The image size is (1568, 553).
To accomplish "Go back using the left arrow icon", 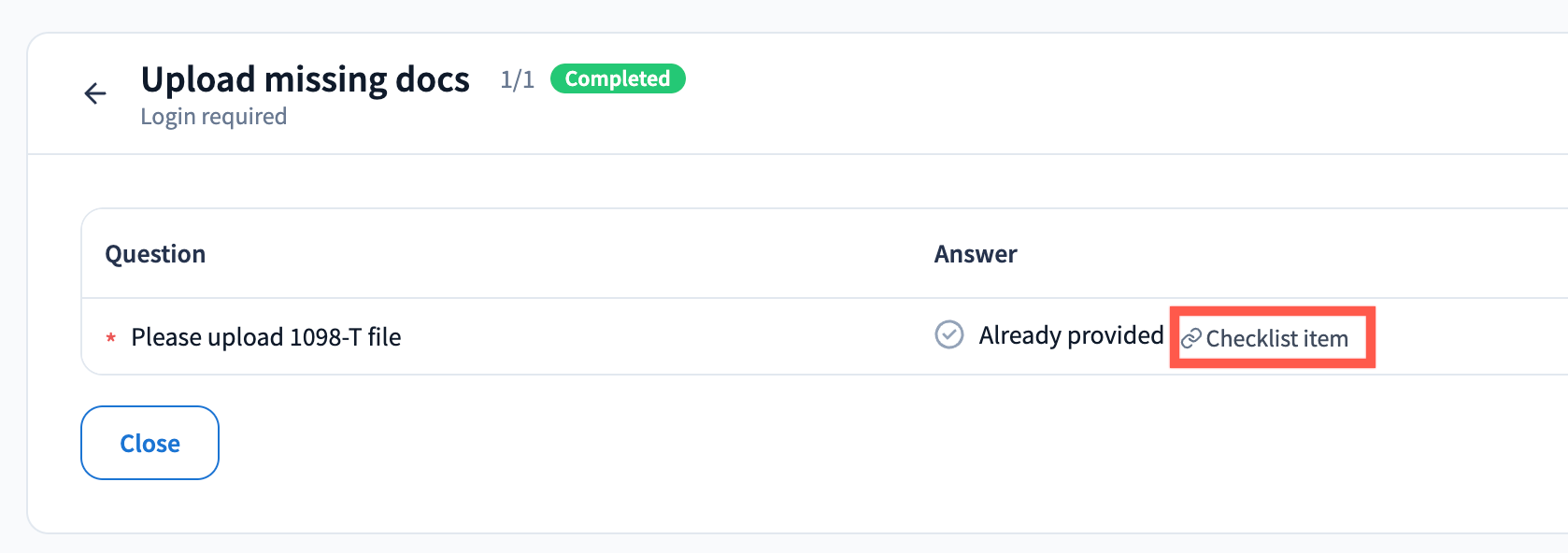I will click(95, 93).
